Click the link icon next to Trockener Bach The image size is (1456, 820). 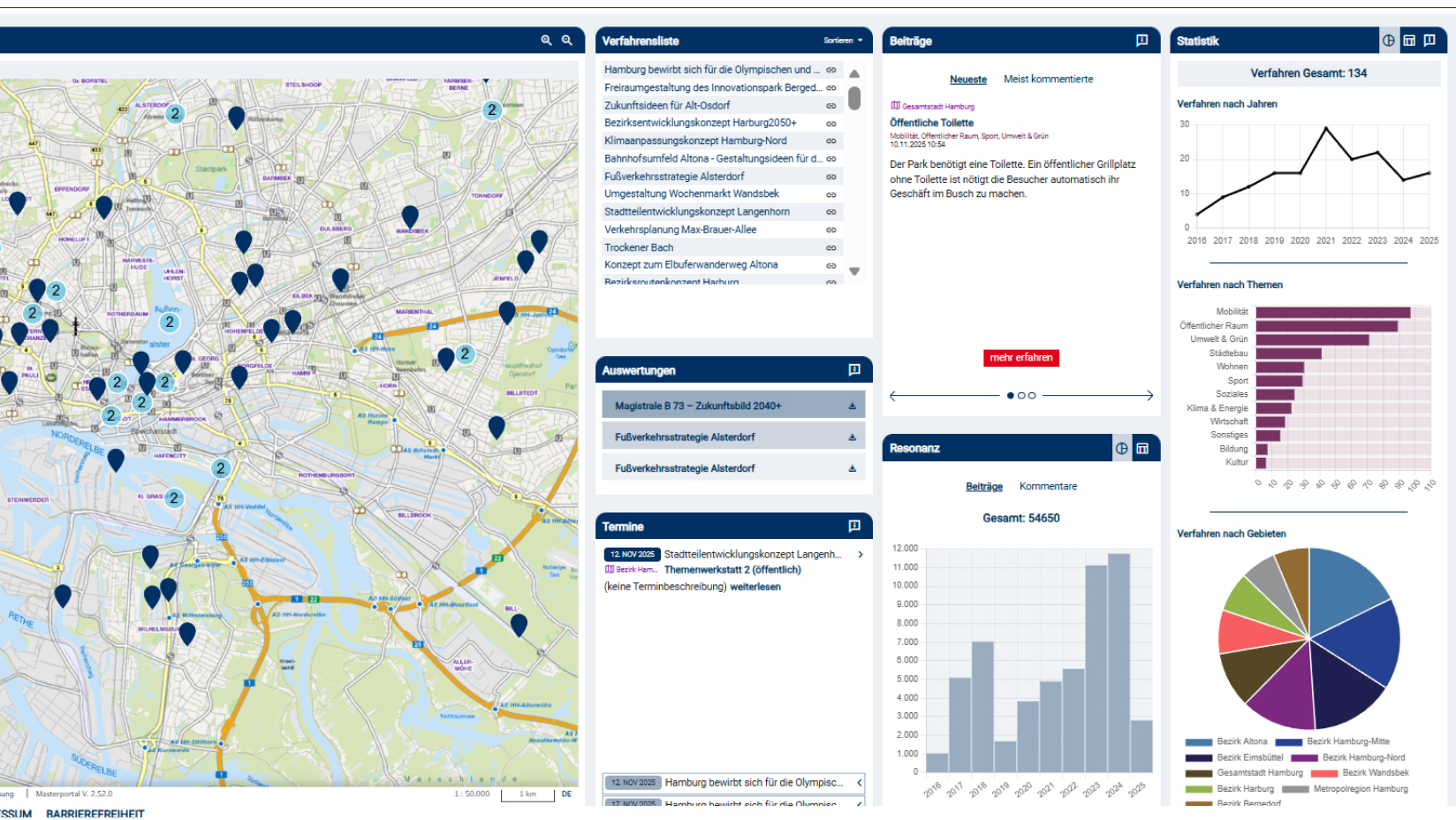pos(830,247)
